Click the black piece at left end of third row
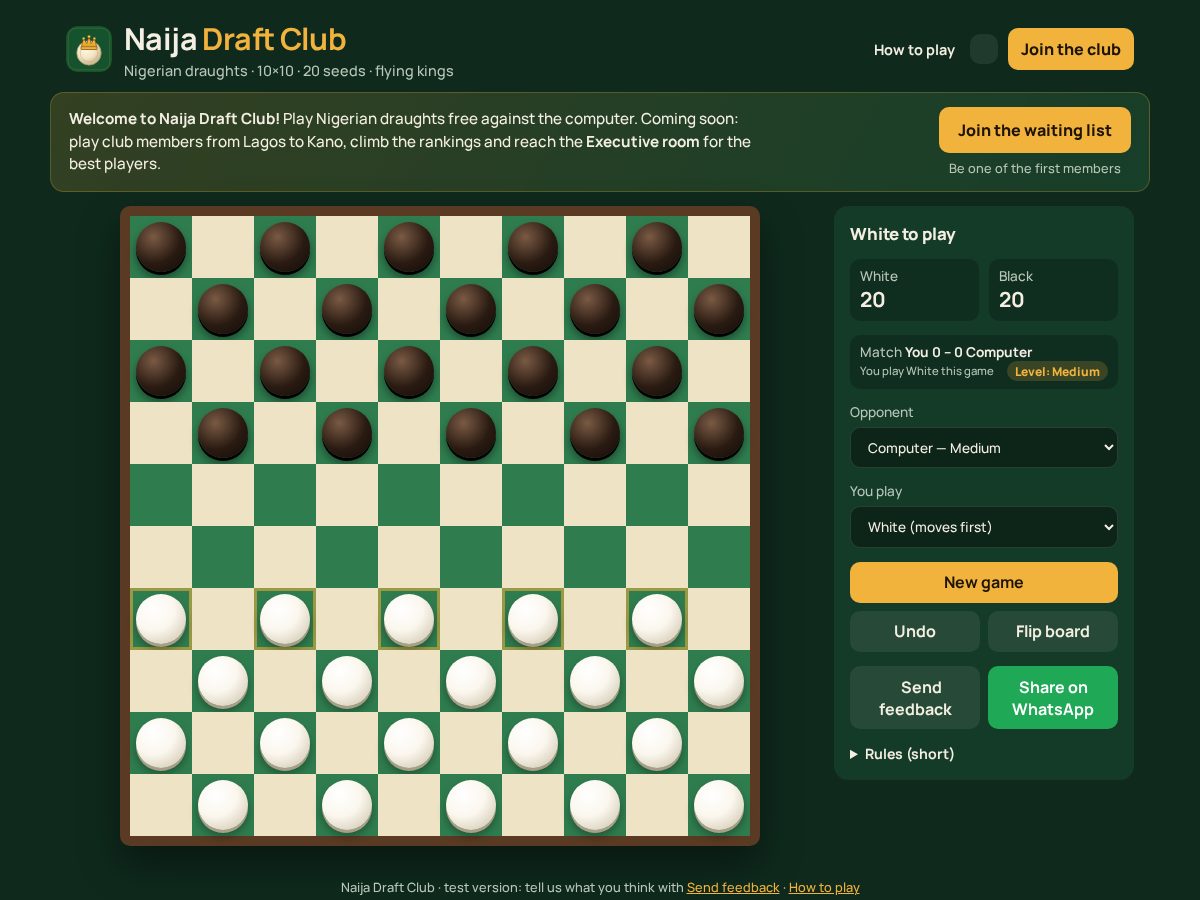 coord(161,371)
